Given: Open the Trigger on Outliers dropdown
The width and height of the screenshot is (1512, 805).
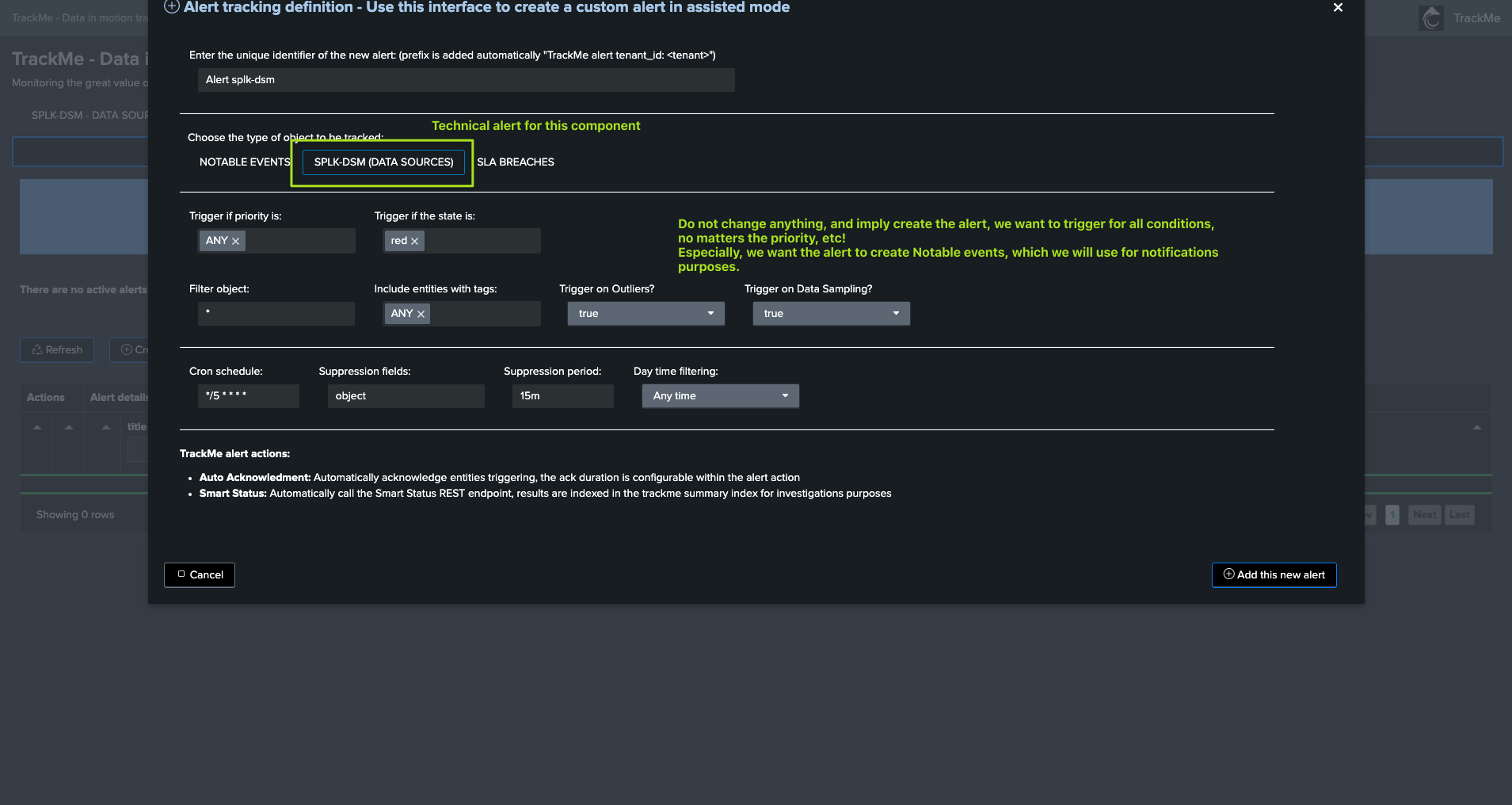Looking at the screenshot, I should click(646, 314).
